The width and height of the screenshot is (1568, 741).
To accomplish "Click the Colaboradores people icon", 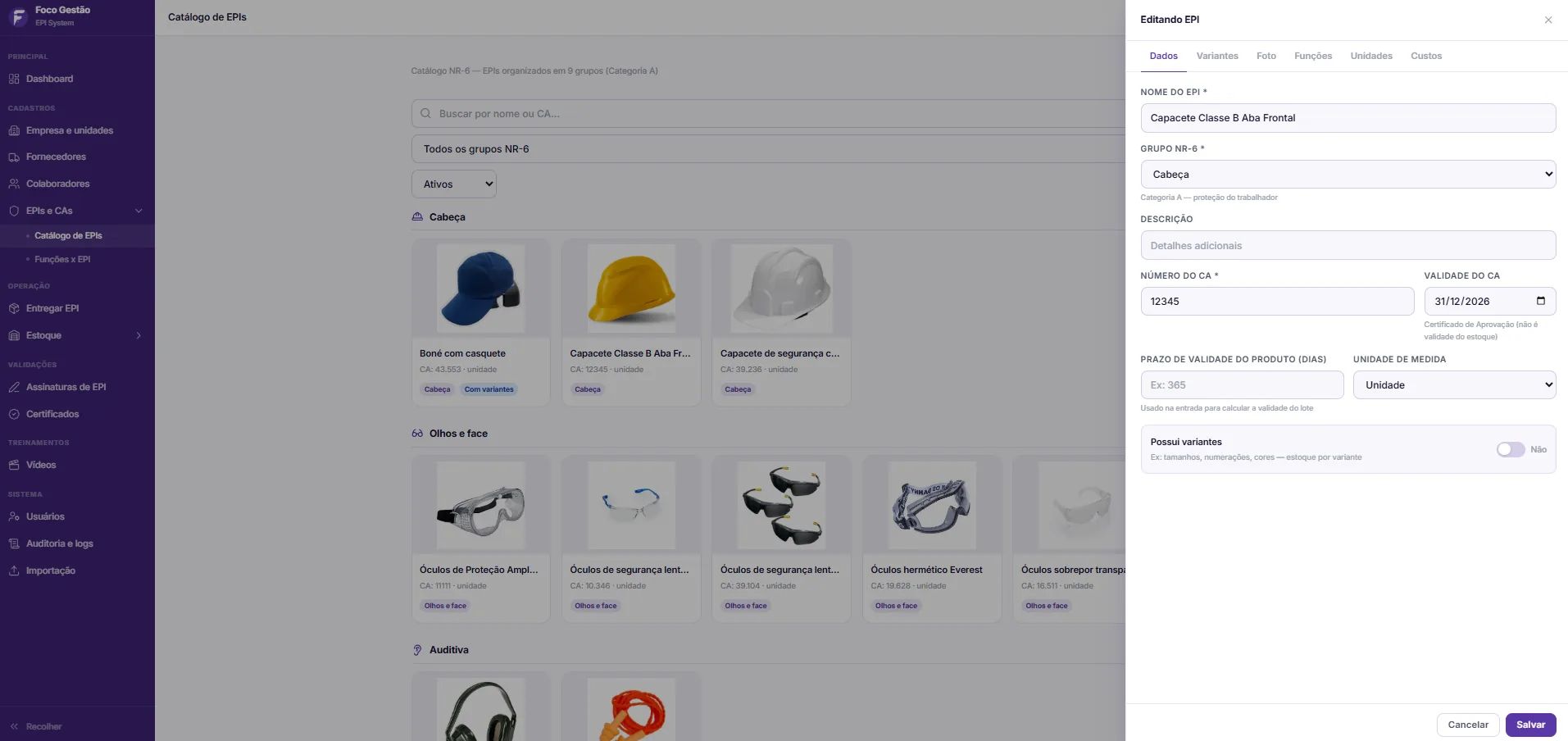I will pos(14,184).
